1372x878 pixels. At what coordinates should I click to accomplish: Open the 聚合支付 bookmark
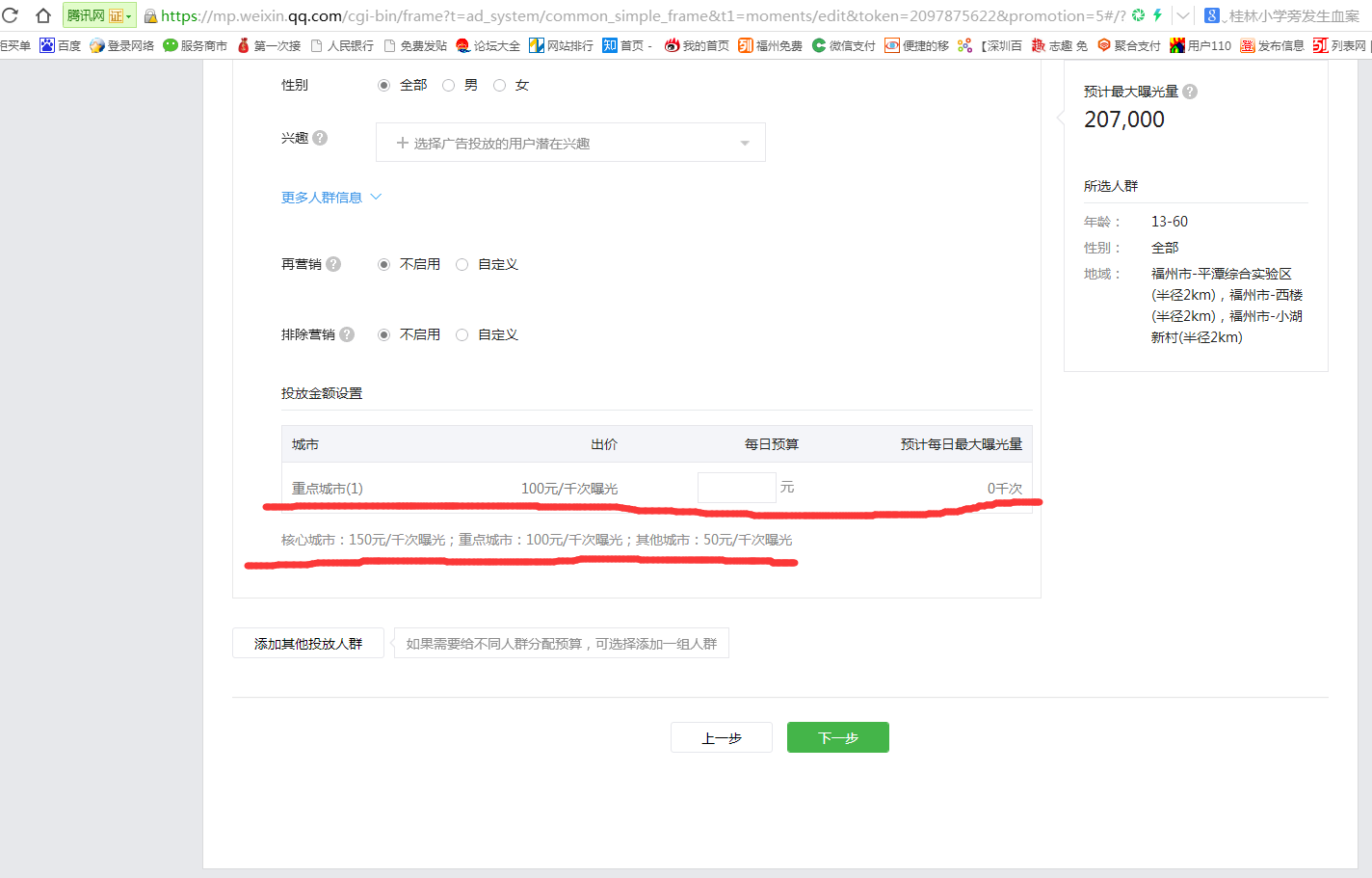pyautogui.click(x=1129, y=45)
